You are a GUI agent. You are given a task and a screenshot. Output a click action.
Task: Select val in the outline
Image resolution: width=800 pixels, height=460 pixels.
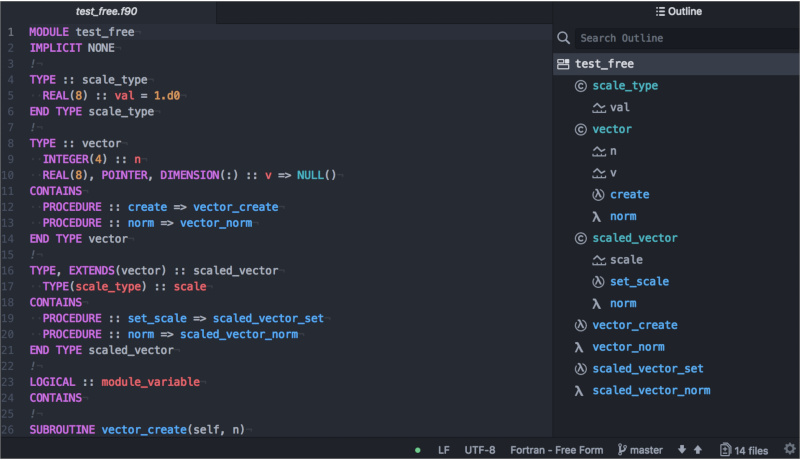tap(620, 108)
